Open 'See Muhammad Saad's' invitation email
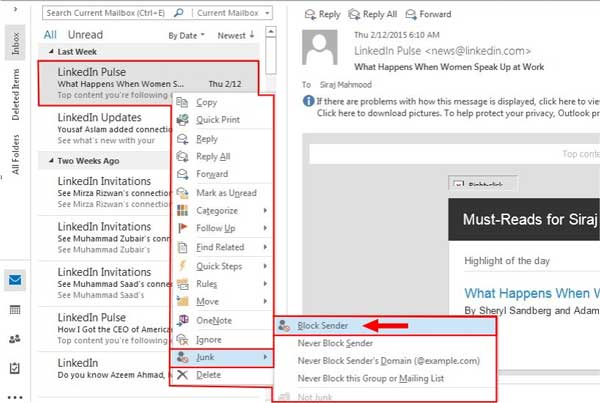This screenshot has width=600, height=403. (x=105, y=284)
